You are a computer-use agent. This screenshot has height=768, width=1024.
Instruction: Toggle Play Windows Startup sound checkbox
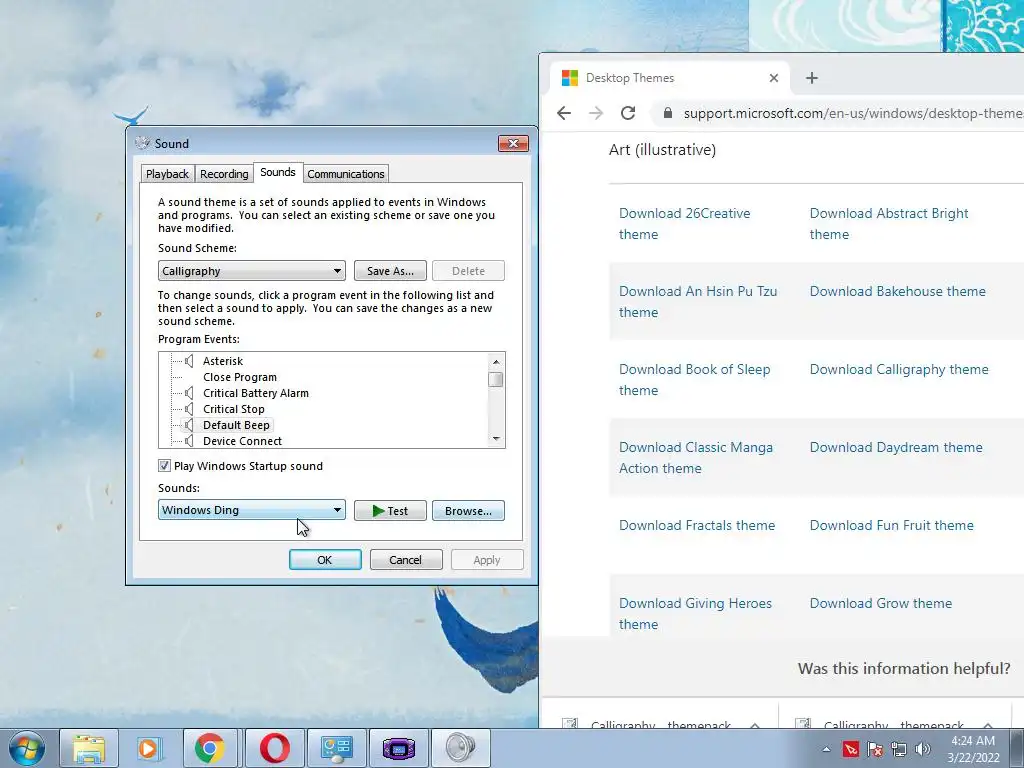[165, 466]
